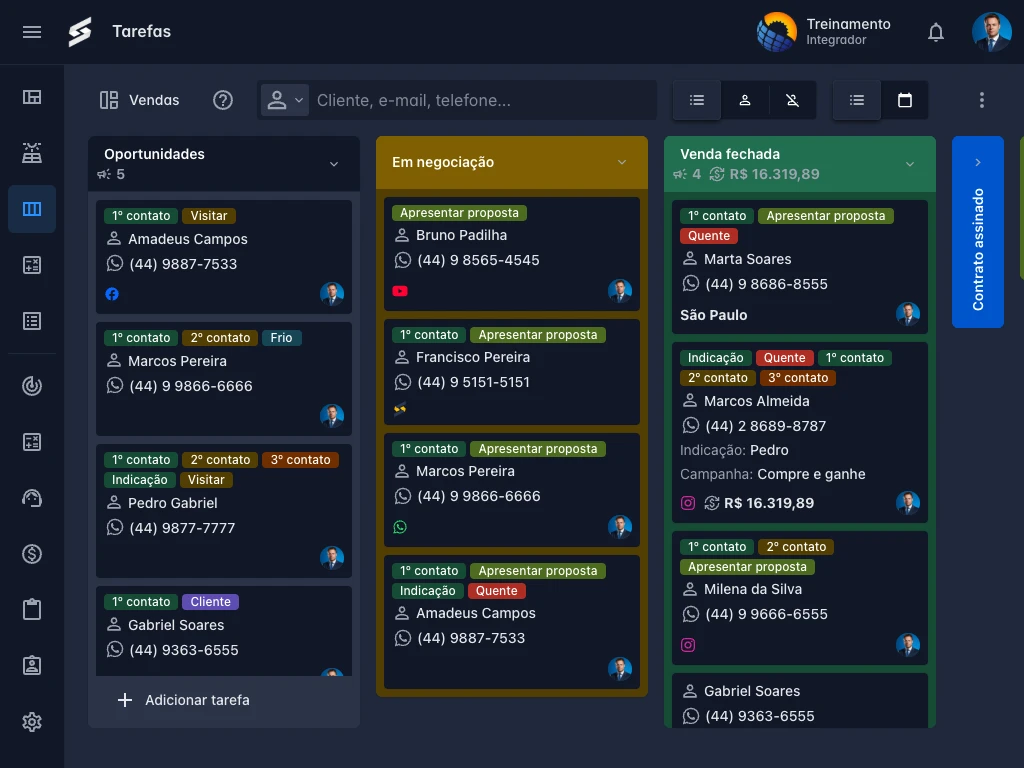
Task: Open the list view icon in sidebar
Action: (32, 321)
